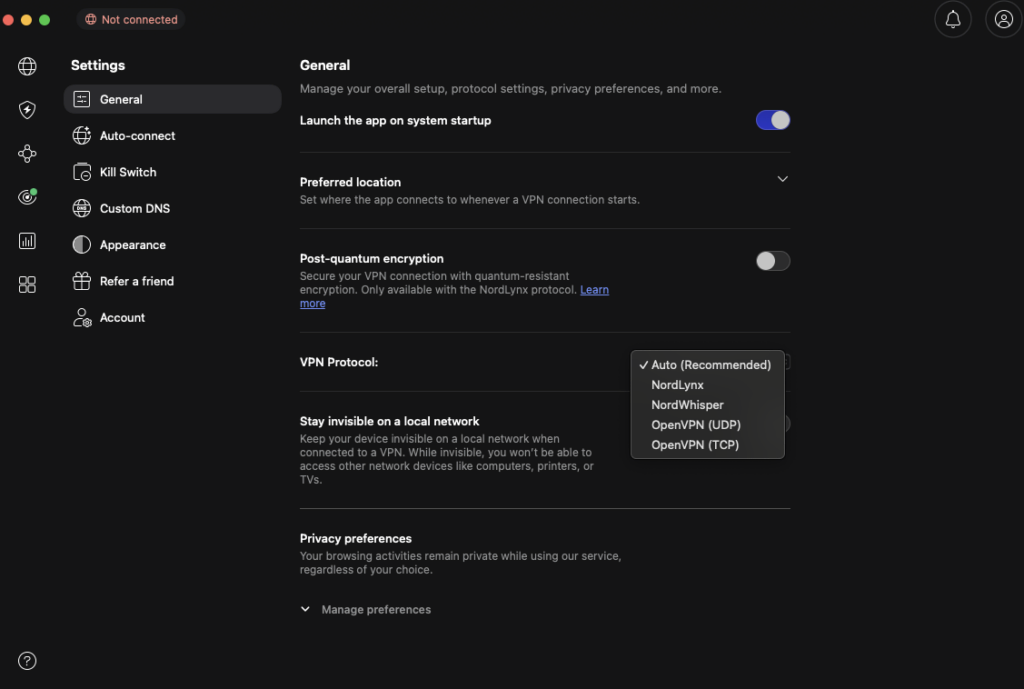Screen dimensions: 1024x689
Task: Open the statistics chart icon
Action: 27,241
